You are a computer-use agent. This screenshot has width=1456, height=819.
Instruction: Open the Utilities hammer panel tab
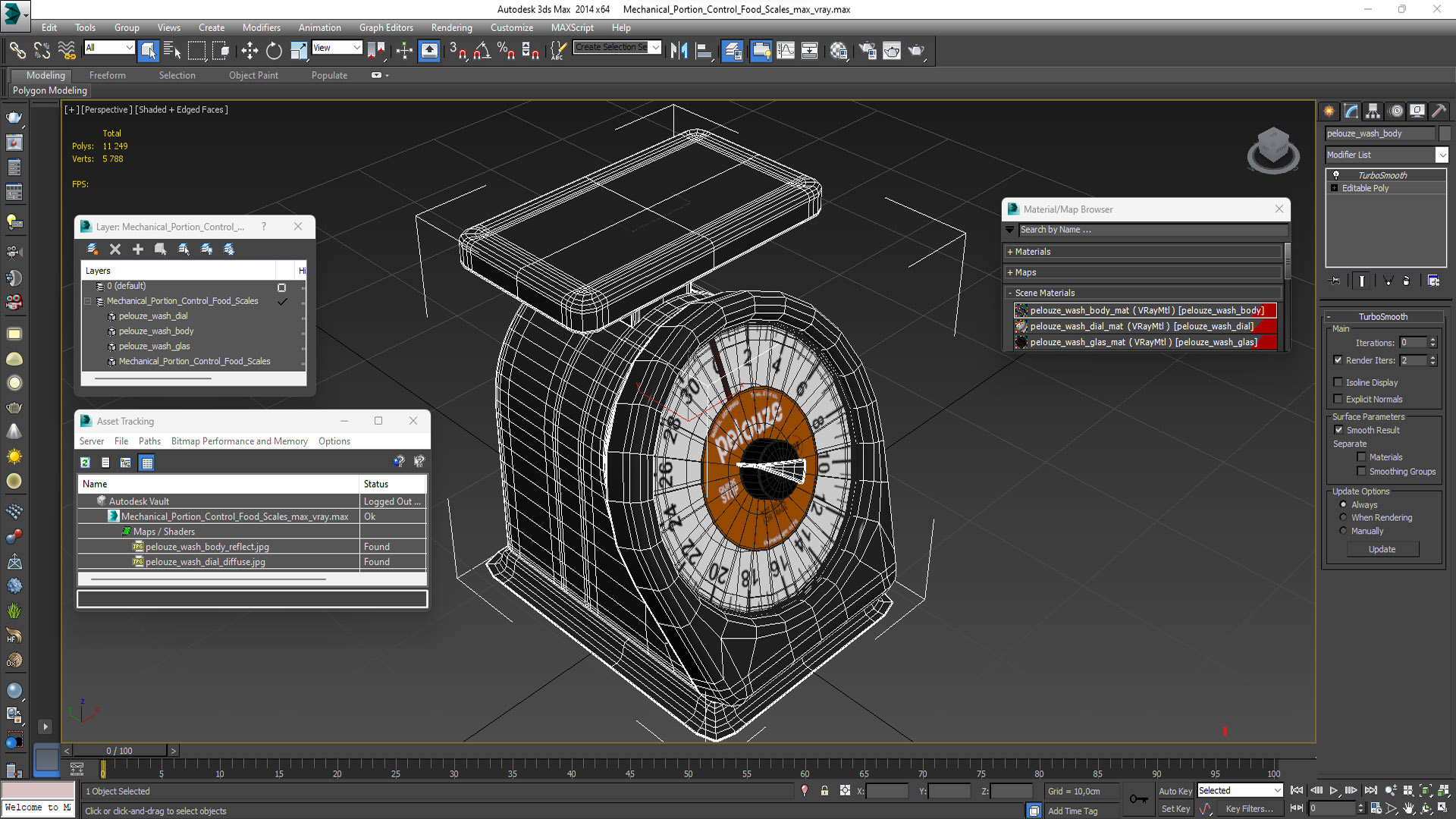tap(1439, 111)
